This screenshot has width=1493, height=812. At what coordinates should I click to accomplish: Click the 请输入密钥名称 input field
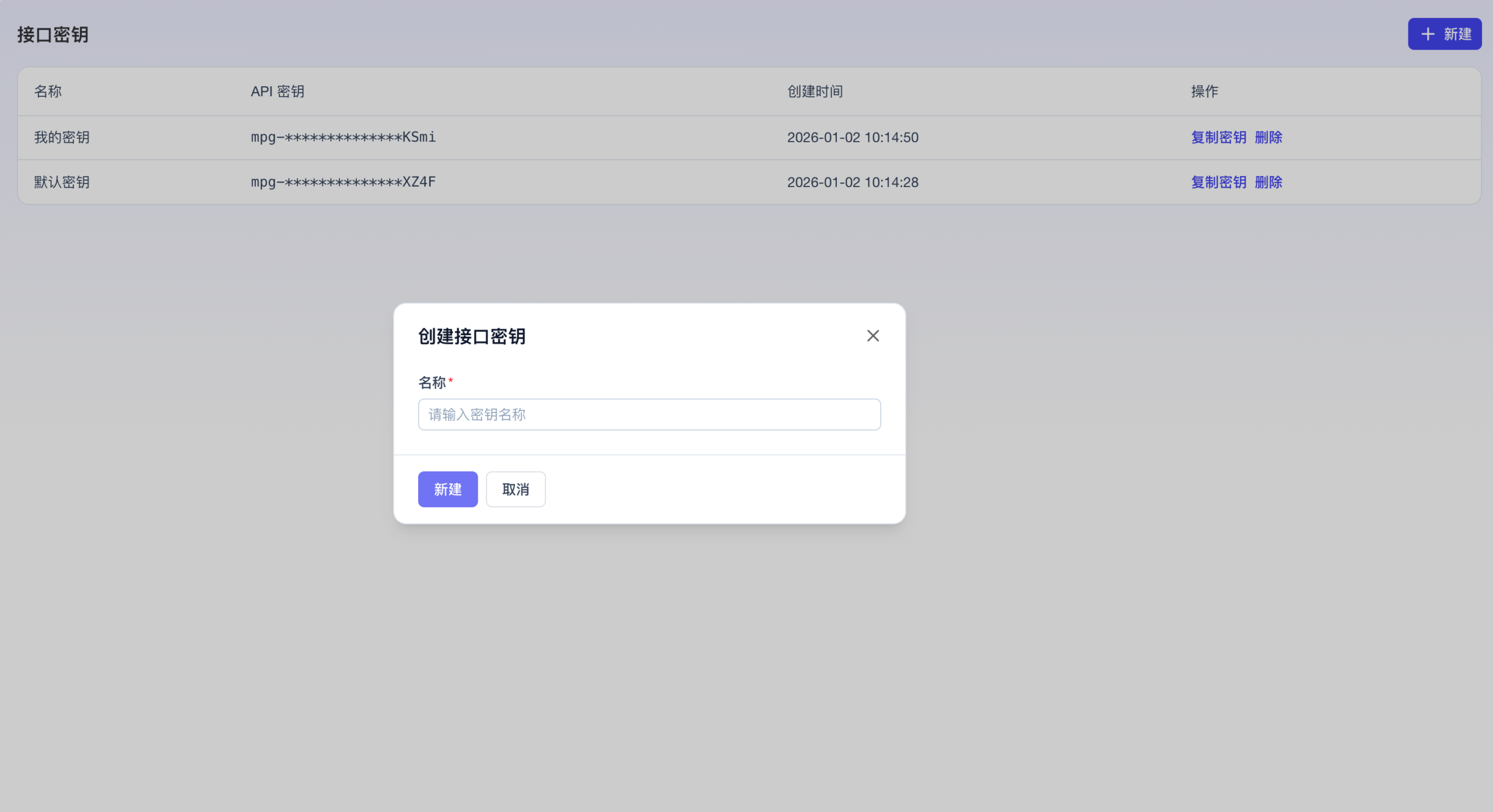(x=649, y=414)
